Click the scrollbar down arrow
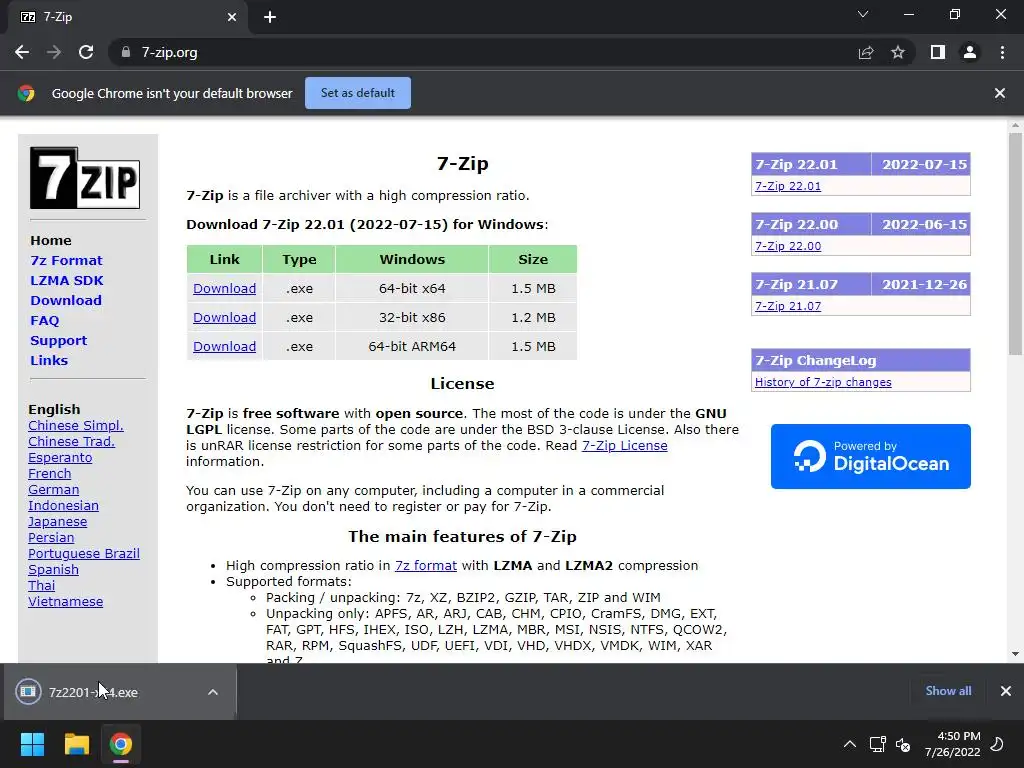 point(1015,654)
